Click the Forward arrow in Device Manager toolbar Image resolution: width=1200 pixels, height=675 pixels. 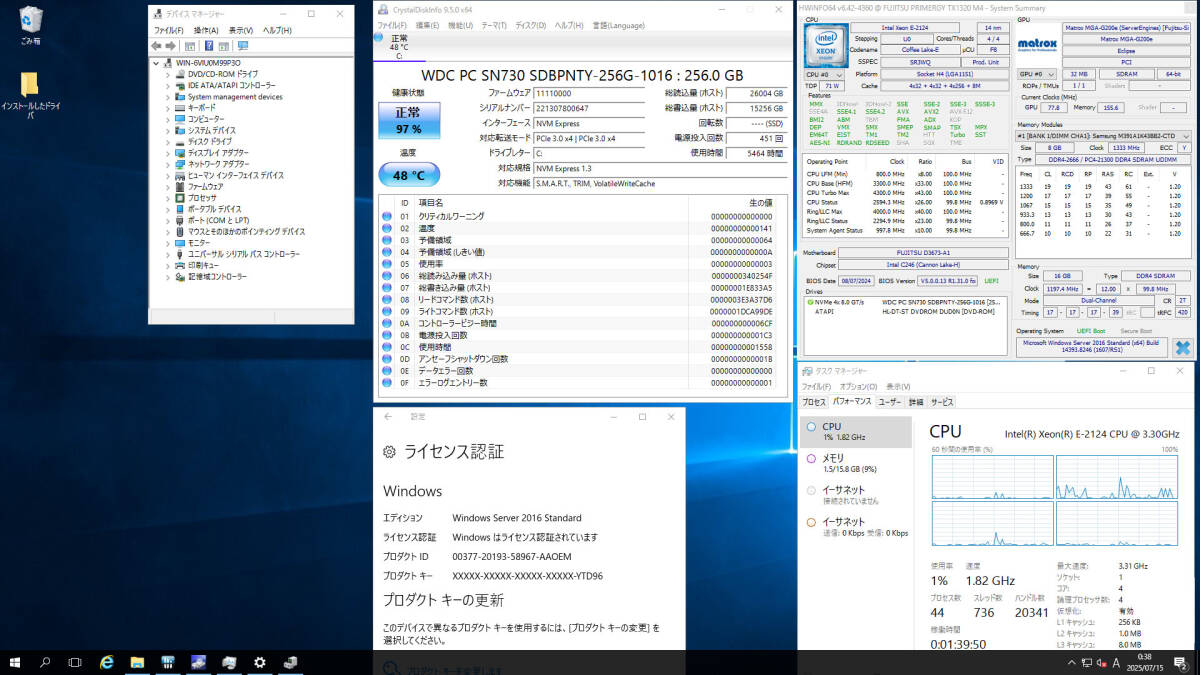tap(171, 46)
